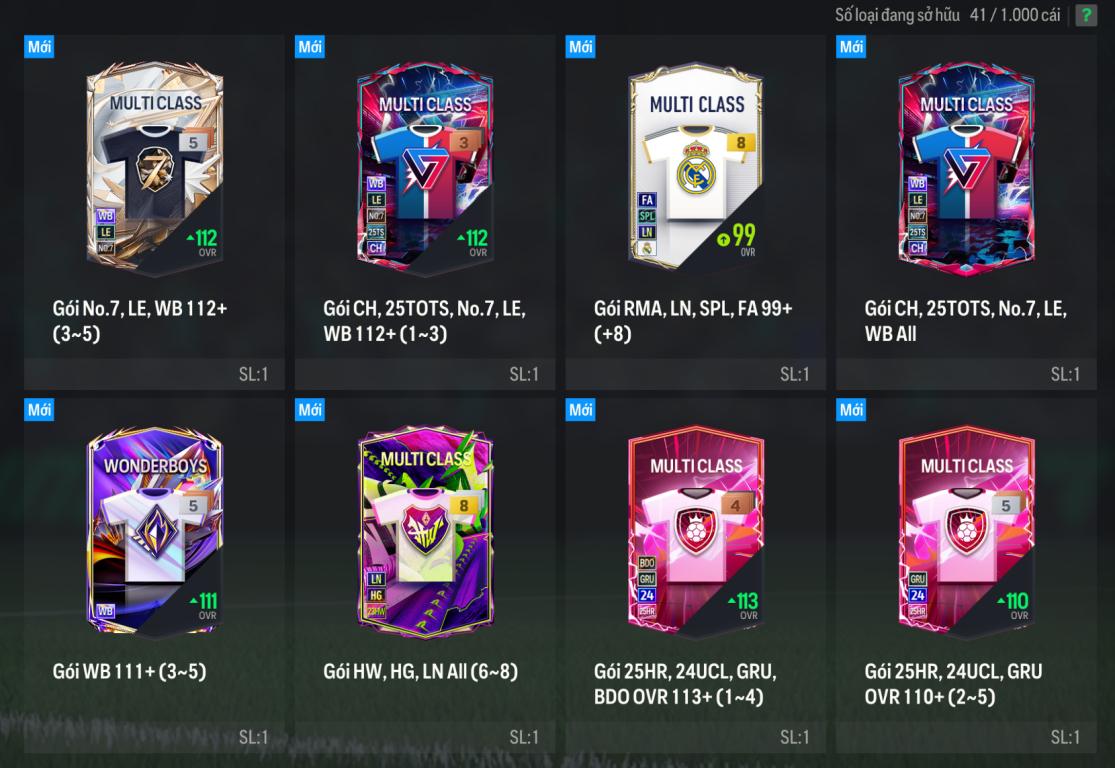Click Gói CH, 25TOTS, No.7, LE, WB 112+ (1~3) title
The image size is (1115, 768).
click(425, 321)
